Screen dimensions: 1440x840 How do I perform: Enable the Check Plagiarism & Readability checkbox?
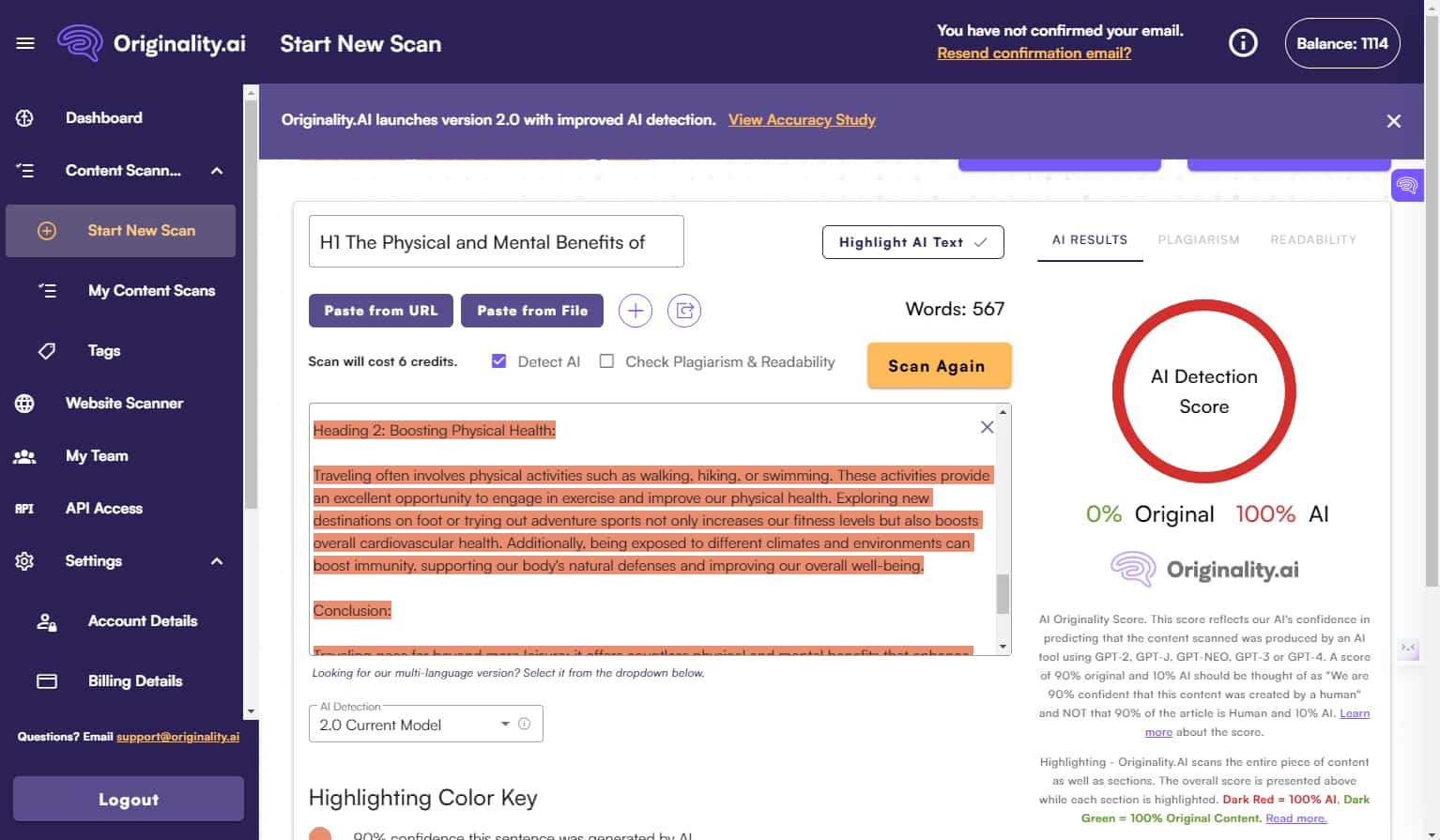pyautogui.click(x=606, y=360)
